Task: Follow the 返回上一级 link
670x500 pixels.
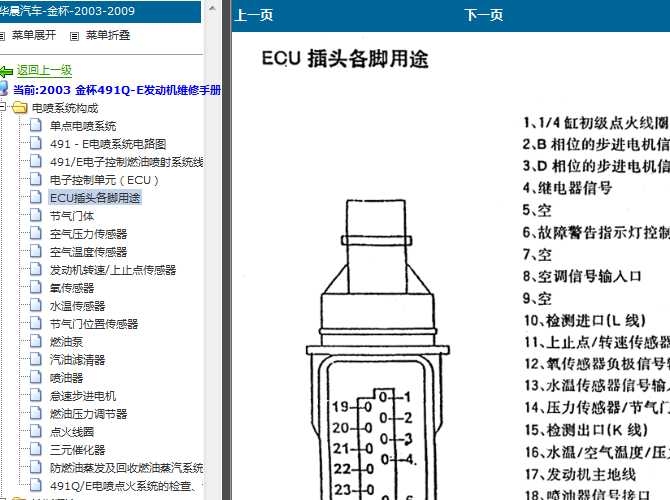Action: [44, 71]
